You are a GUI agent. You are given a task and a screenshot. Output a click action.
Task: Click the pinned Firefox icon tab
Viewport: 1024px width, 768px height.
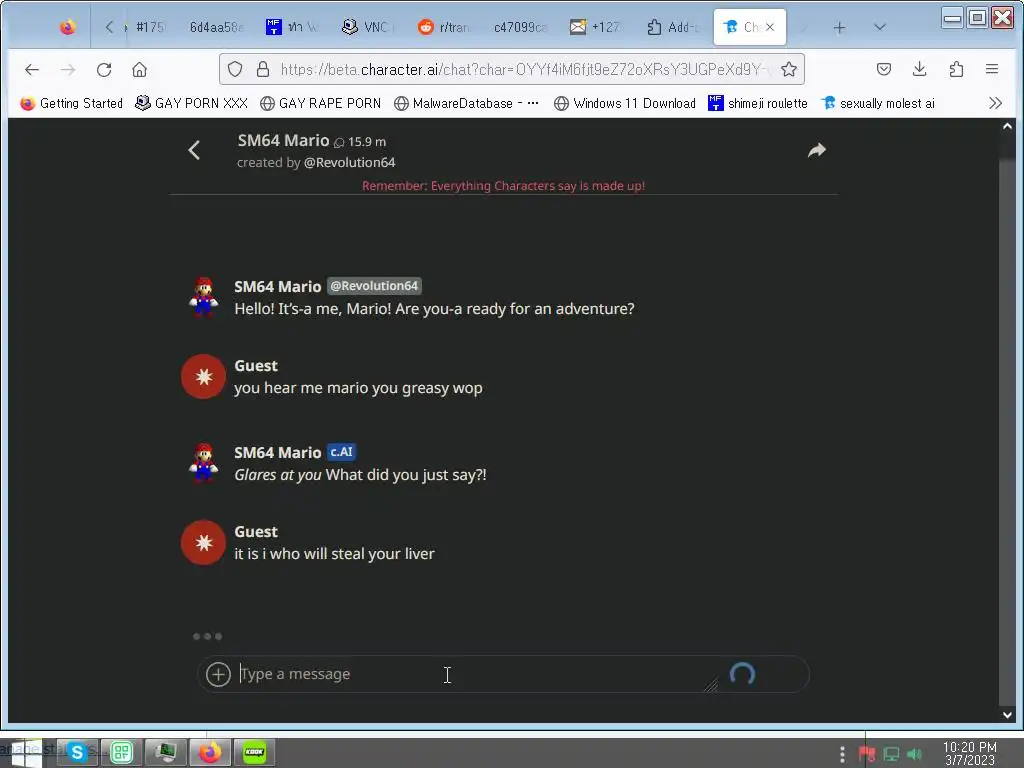[67, 27]
